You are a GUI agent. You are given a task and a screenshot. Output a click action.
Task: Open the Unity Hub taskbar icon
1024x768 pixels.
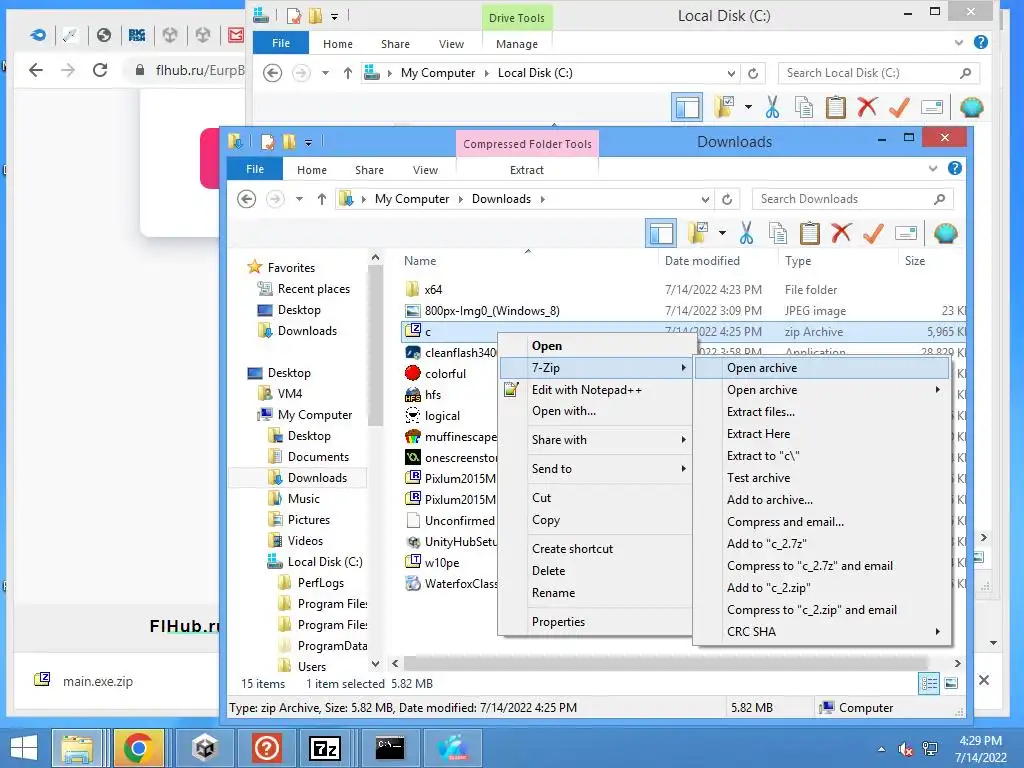tap(204, 748)
